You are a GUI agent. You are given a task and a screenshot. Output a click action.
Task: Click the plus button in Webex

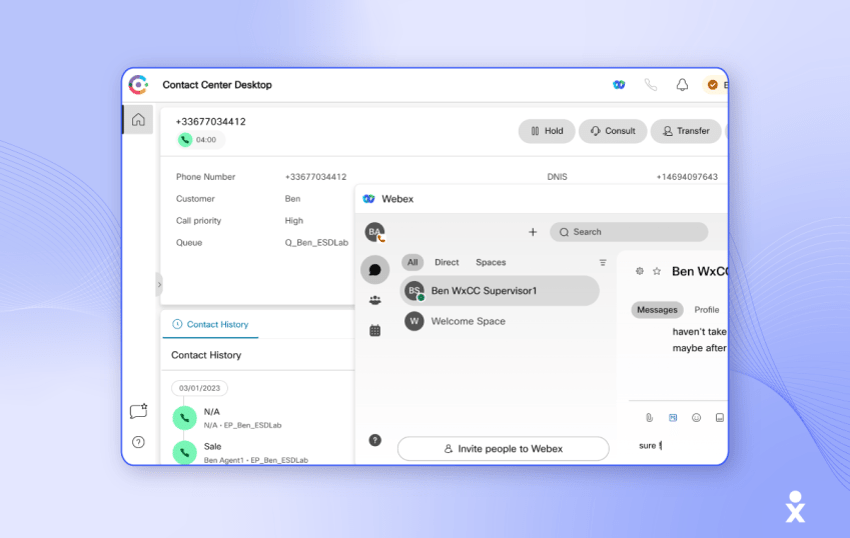click(x=532, y=232)
